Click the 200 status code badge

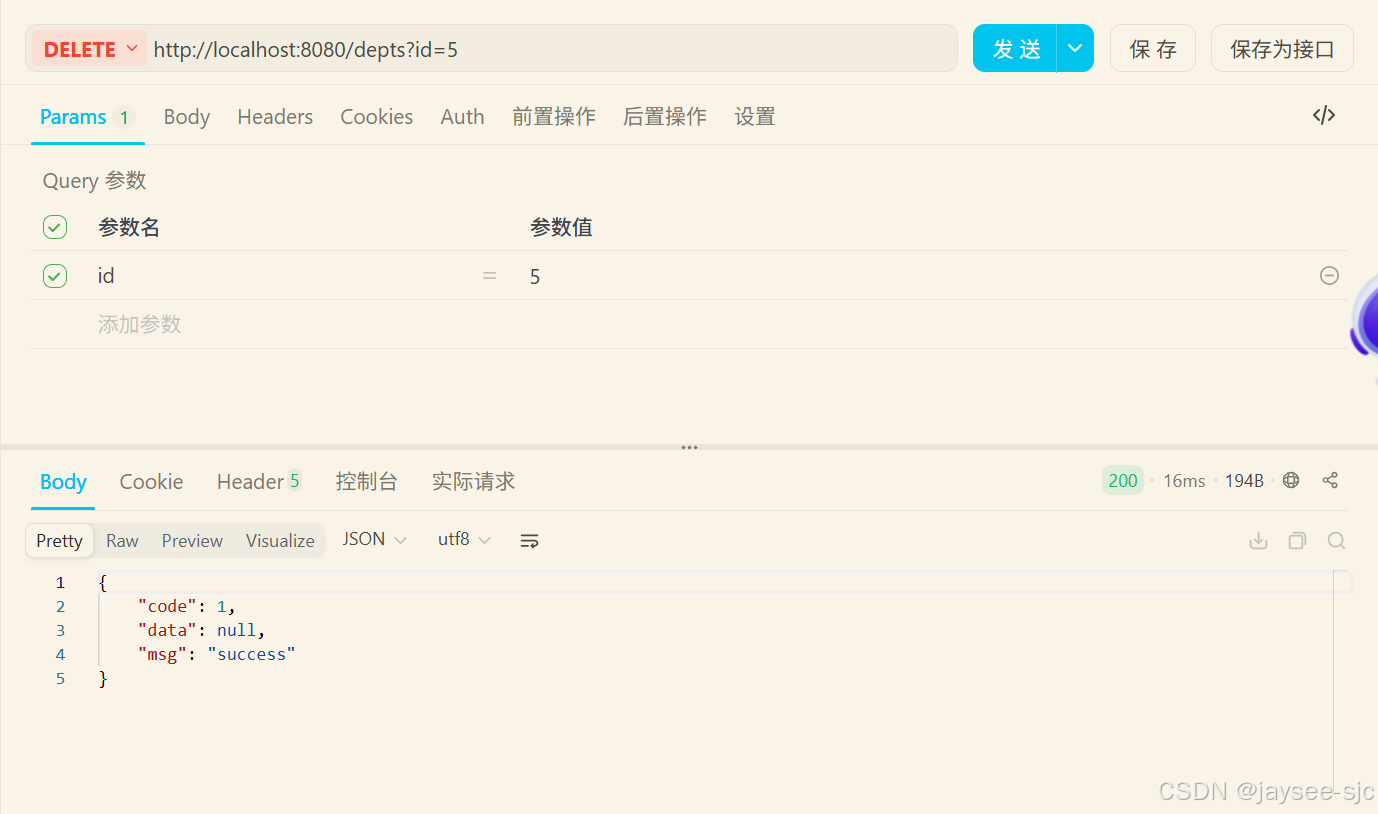1122,480
